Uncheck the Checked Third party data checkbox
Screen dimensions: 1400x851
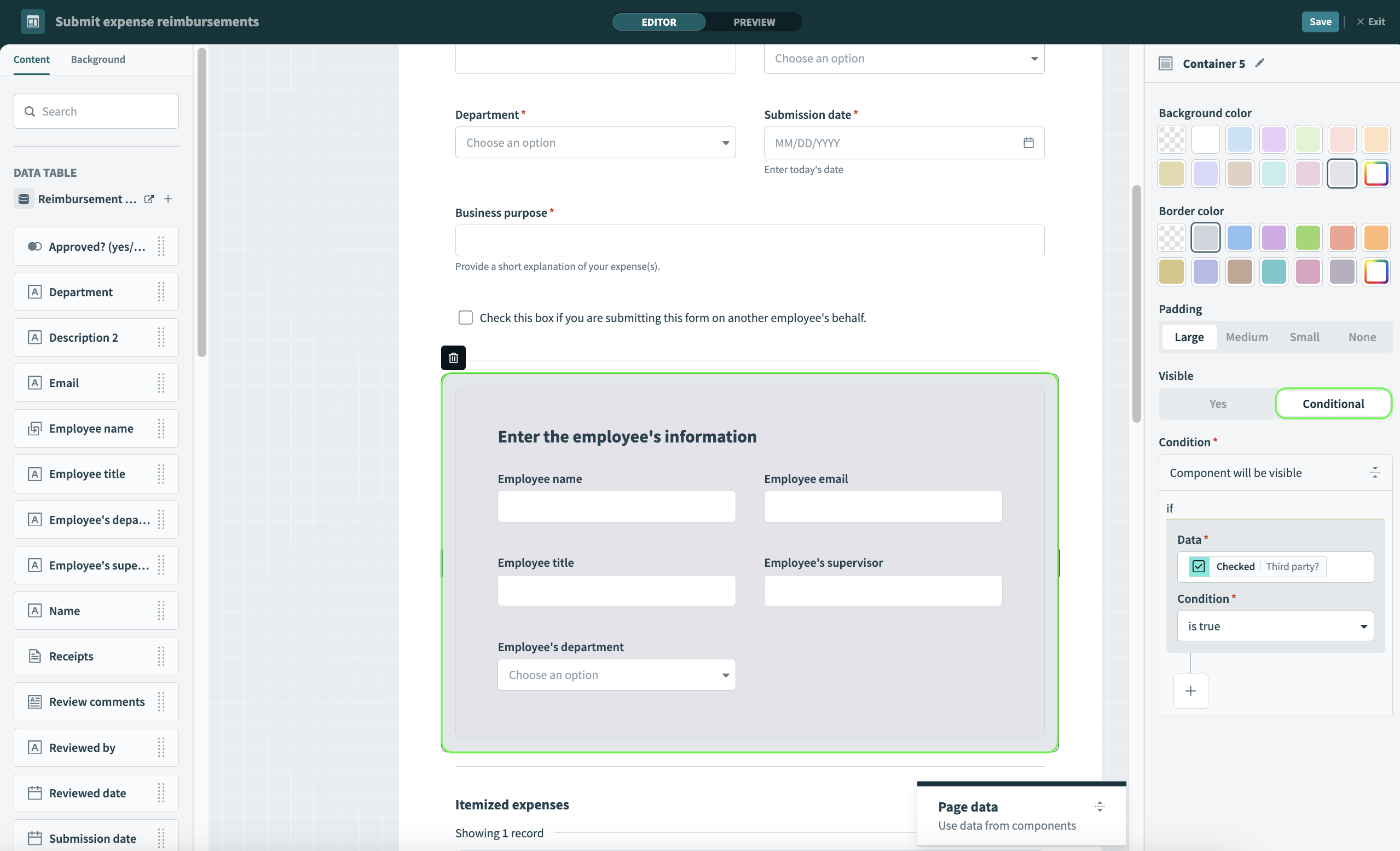1199,566
